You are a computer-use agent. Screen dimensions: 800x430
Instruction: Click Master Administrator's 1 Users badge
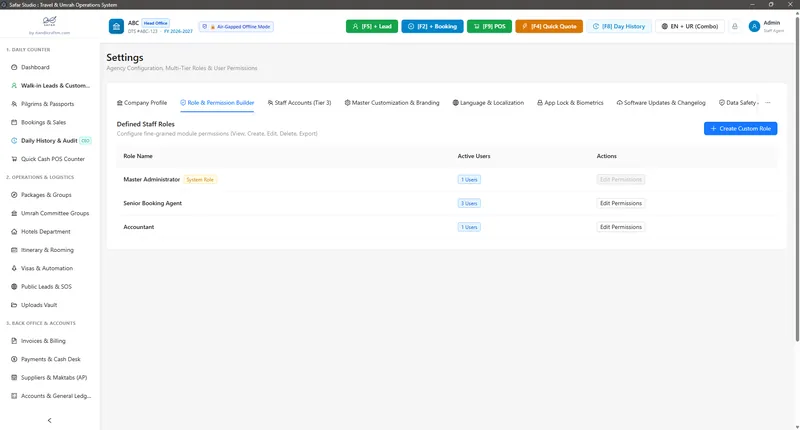coord(469,180)
